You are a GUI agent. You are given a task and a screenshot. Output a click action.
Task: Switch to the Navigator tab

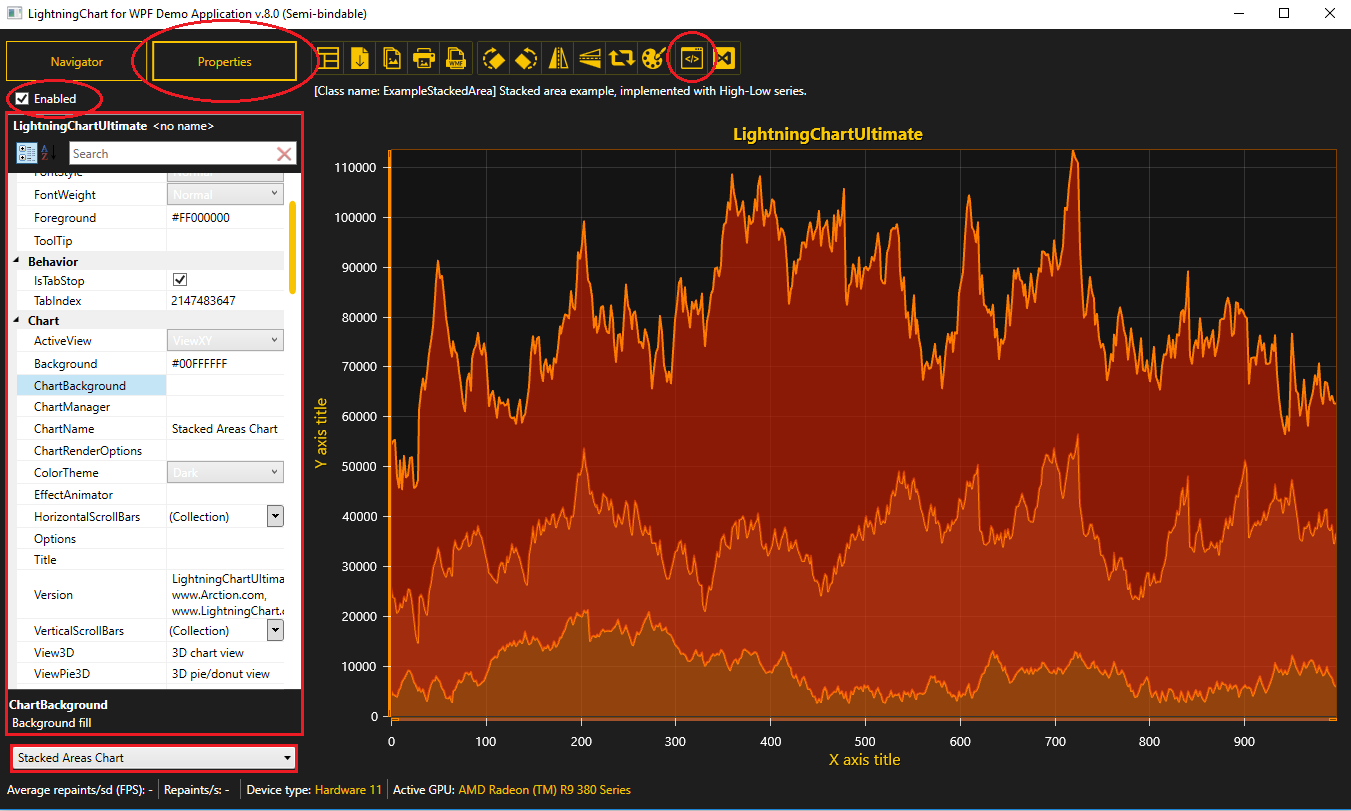[76, 61]
